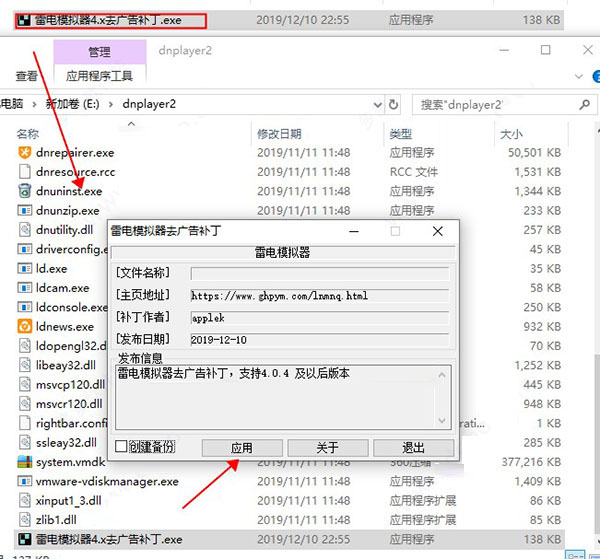
Task: Click the 377,216 KB size value
Action: click(532, 462)
